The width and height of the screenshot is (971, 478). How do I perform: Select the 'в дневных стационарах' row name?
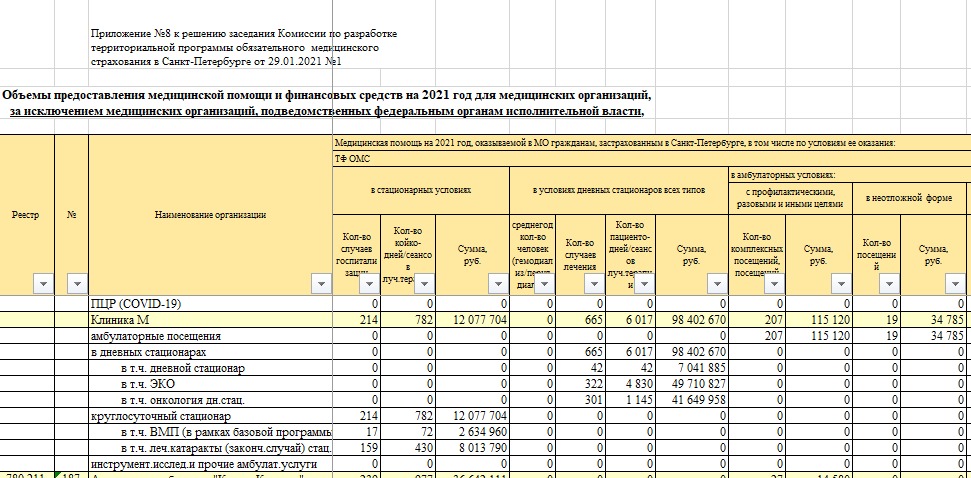[x=211, y=352]
